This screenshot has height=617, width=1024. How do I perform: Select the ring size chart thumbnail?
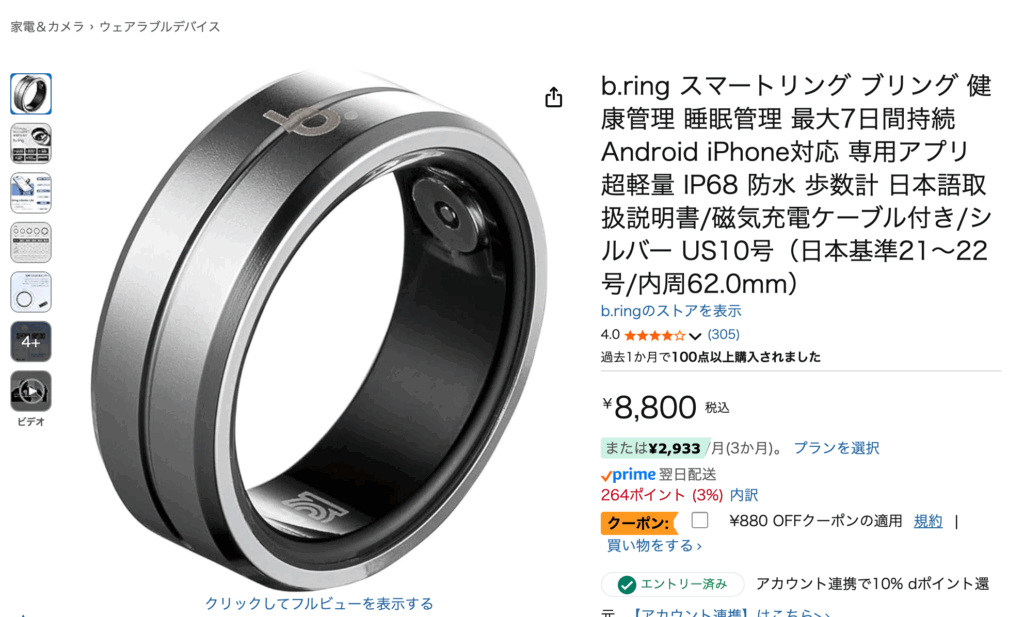[31, 243]
